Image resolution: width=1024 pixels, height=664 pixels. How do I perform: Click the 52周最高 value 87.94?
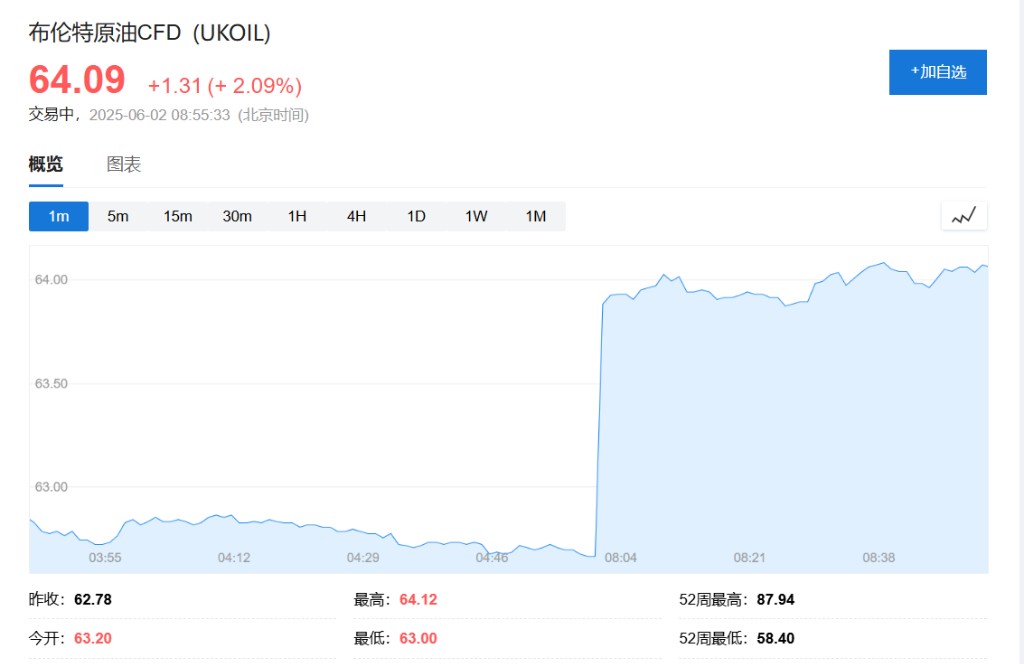(x=776, y=599)
